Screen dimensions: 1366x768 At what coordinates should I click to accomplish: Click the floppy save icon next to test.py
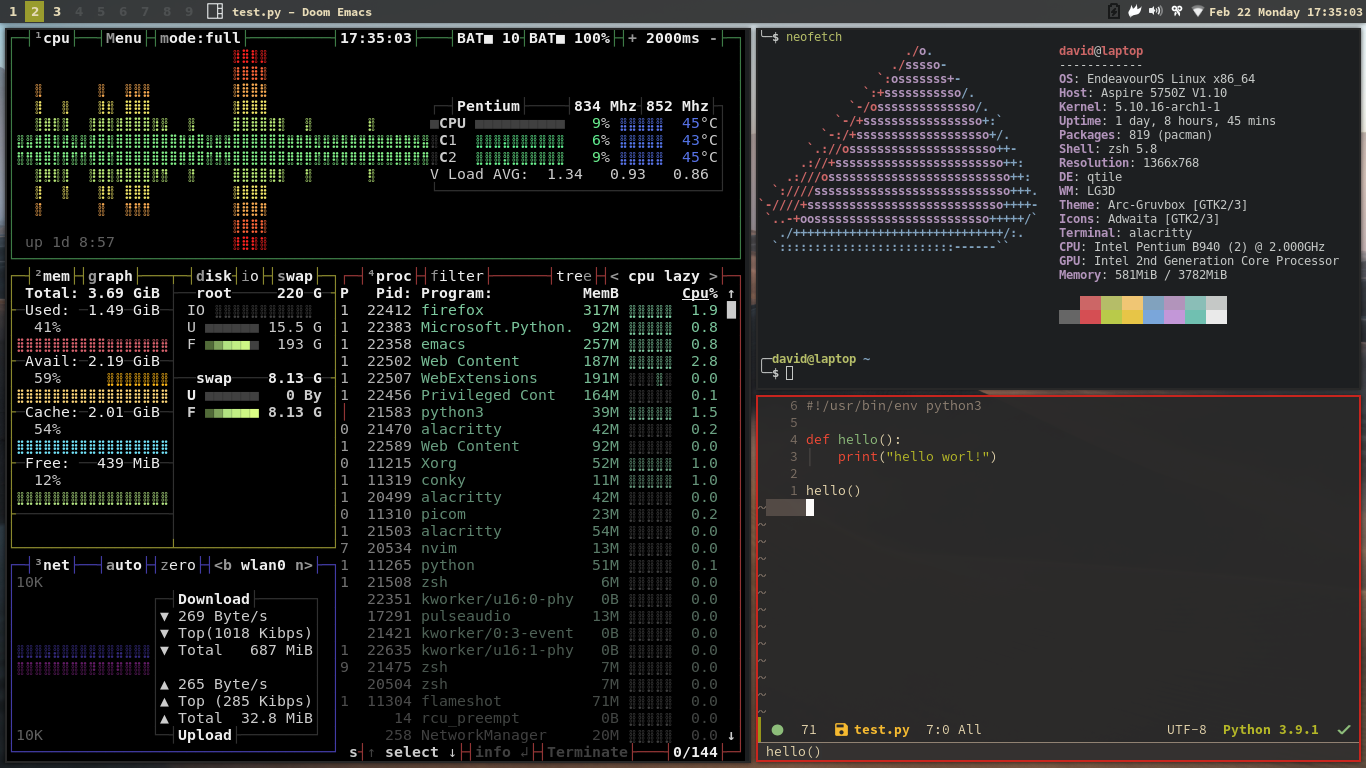point(841,730)
